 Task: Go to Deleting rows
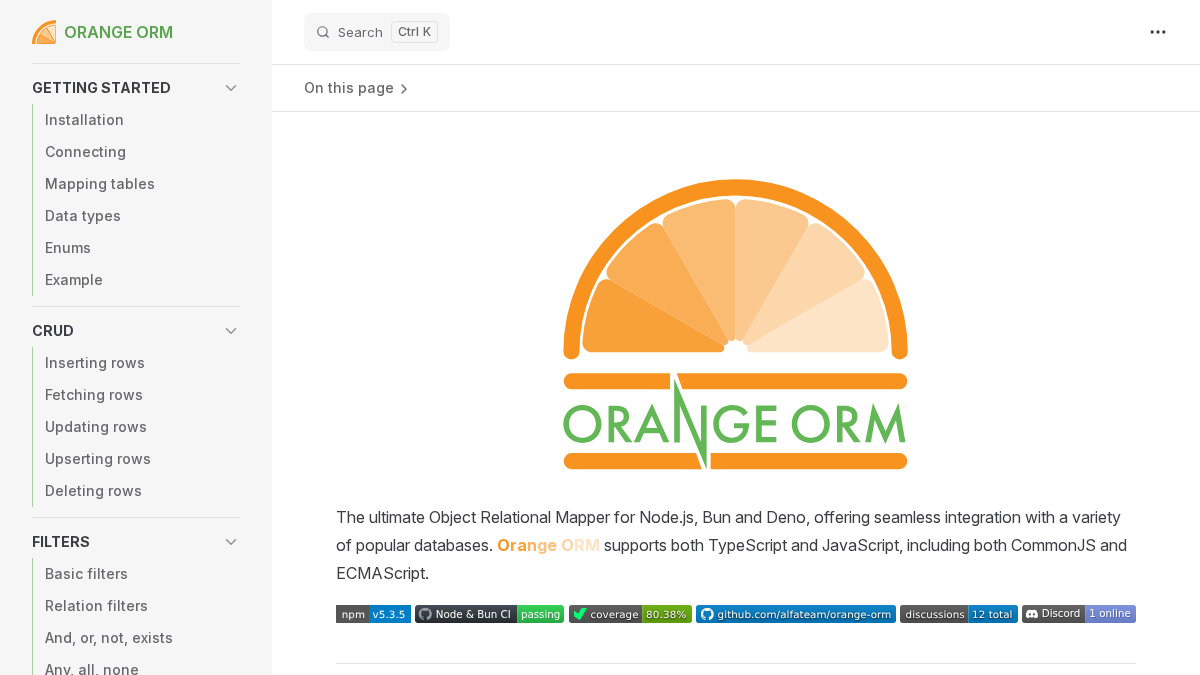(x=93, y=491)
